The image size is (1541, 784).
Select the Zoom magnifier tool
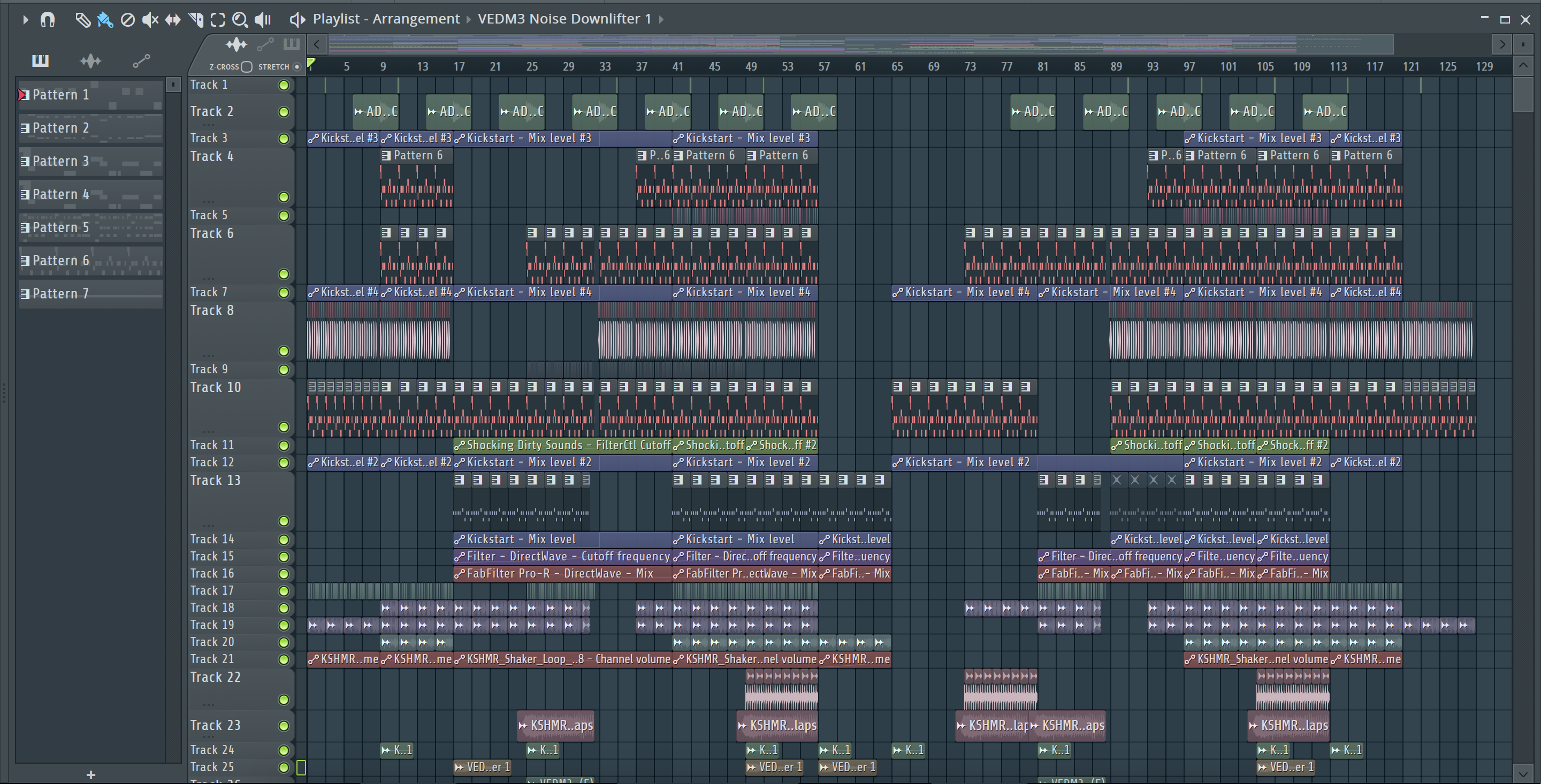pos(240,20)
